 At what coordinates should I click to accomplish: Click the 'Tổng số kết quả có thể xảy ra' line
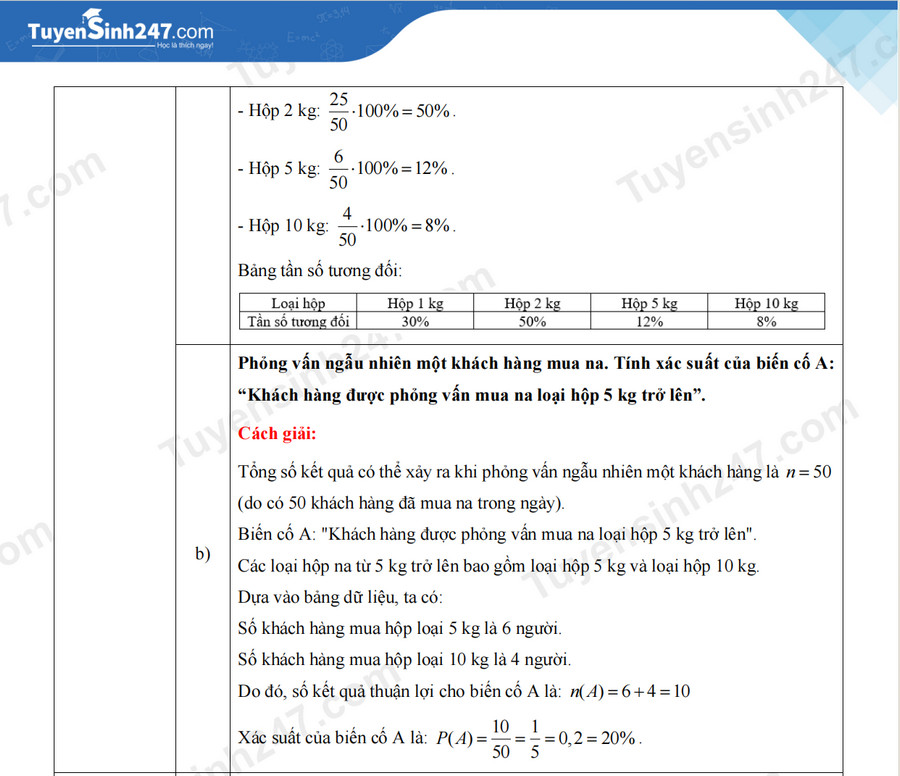534,472
